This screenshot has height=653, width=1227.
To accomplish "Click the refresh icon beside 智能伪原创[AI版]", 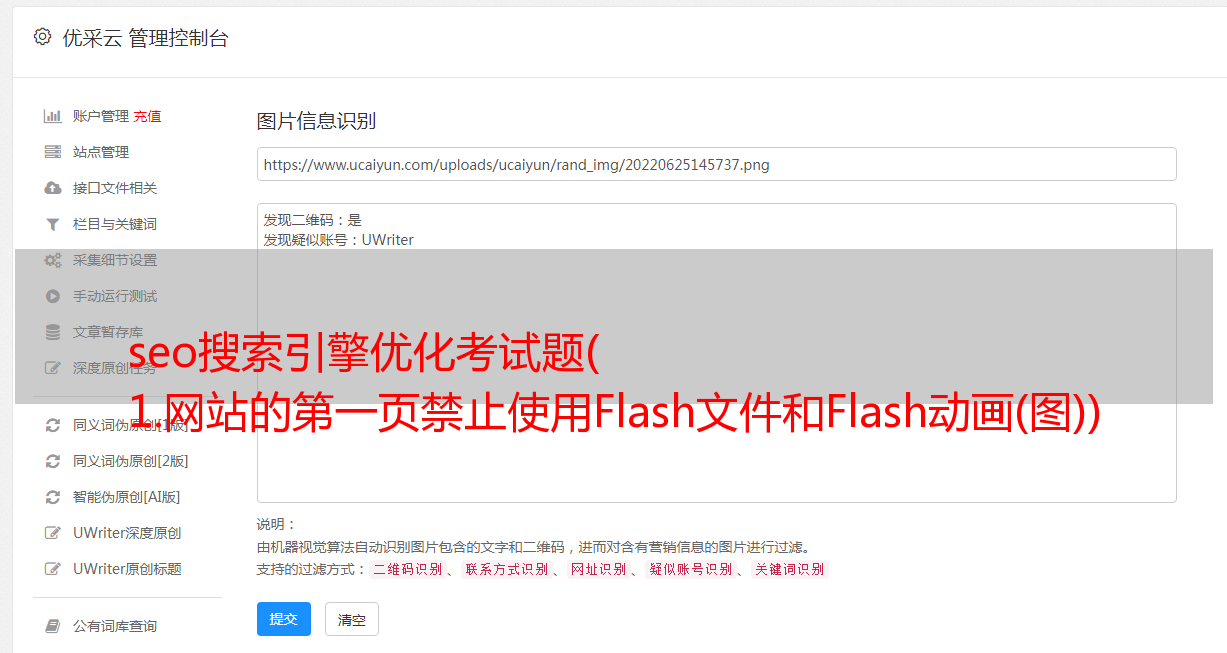I will click(x=53, y=497).
